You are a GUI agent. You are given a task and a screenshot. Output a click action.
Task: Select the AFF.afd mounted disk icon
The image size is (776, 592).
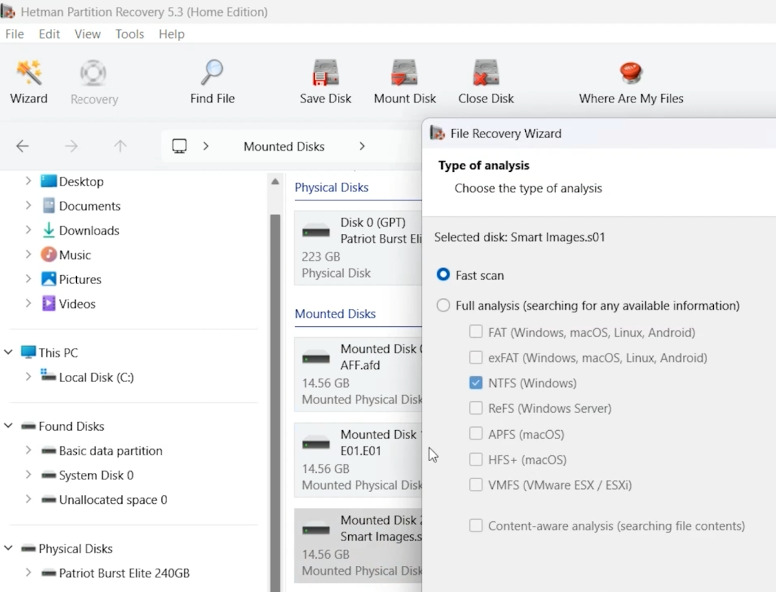[x=316, y=357]
